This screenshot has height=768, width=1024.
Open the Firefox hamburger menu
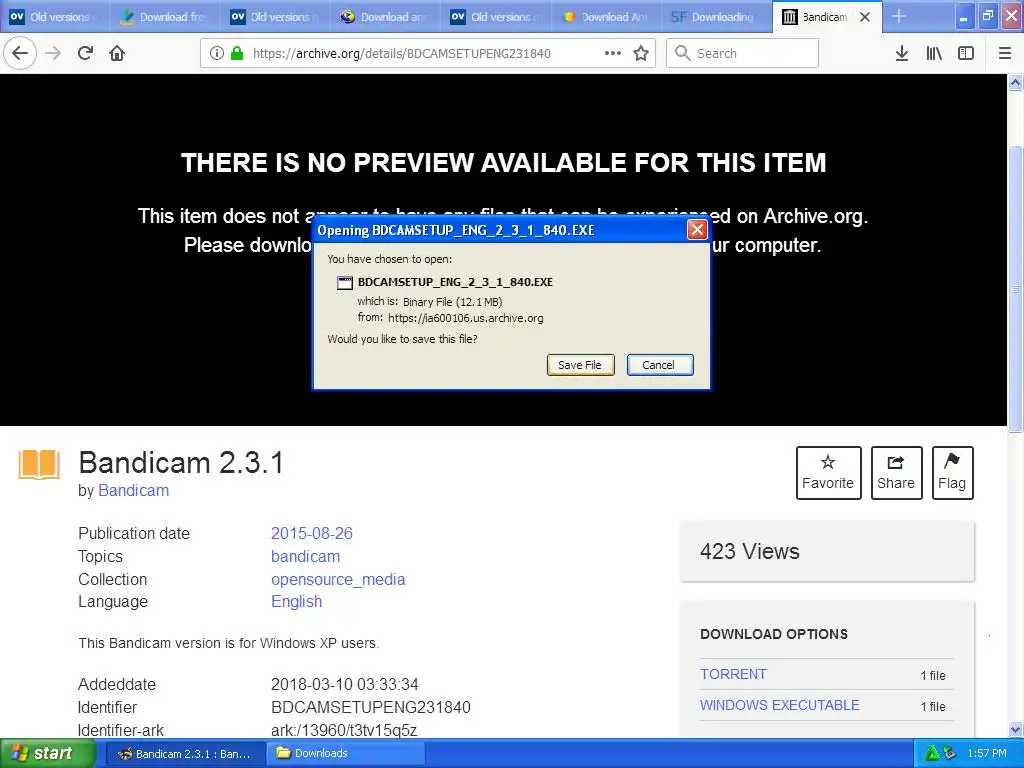coord(1005,53)
